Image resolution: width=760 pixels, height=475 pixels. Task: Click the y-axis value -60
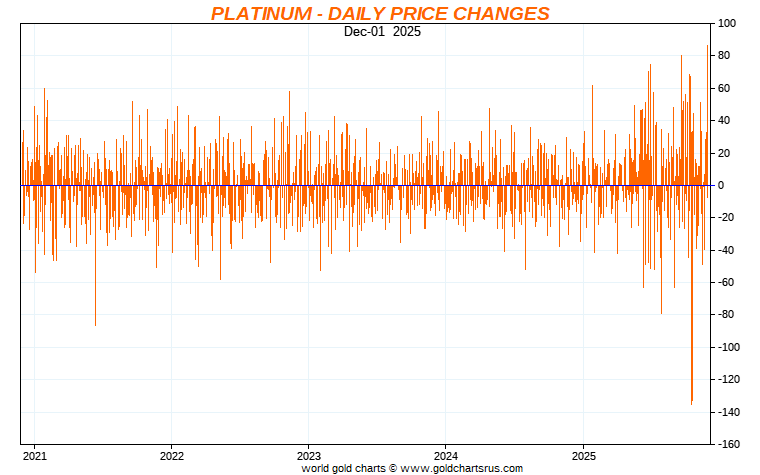point(726,283)
